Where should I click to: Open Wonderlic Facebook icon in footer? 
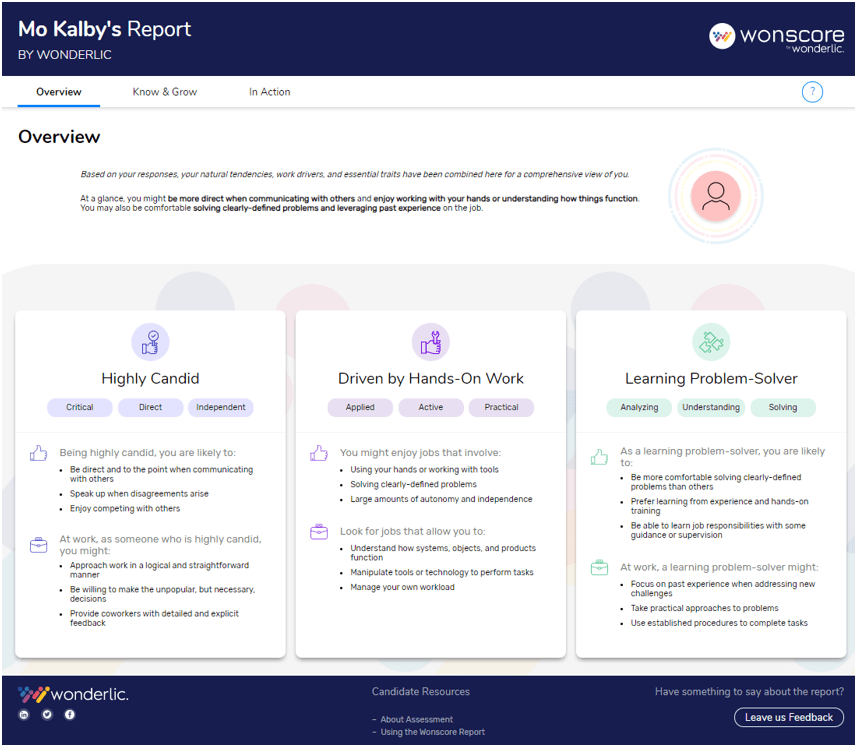tap(70, 714)
